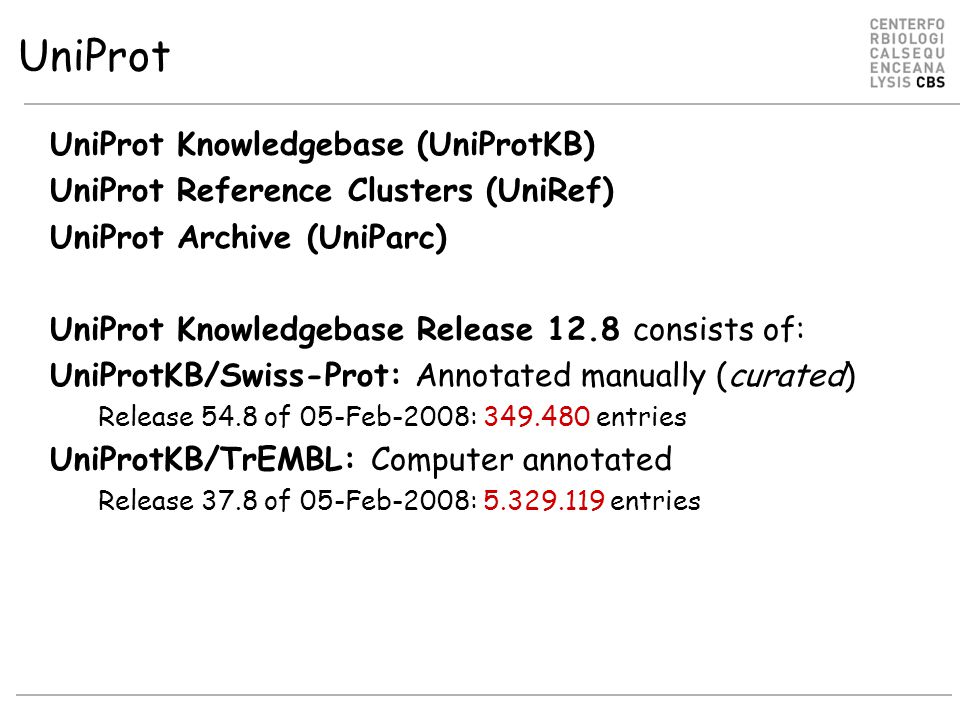Click the word entries after 349.480
This screenshot has width=960, height=720.
[642, 418]
